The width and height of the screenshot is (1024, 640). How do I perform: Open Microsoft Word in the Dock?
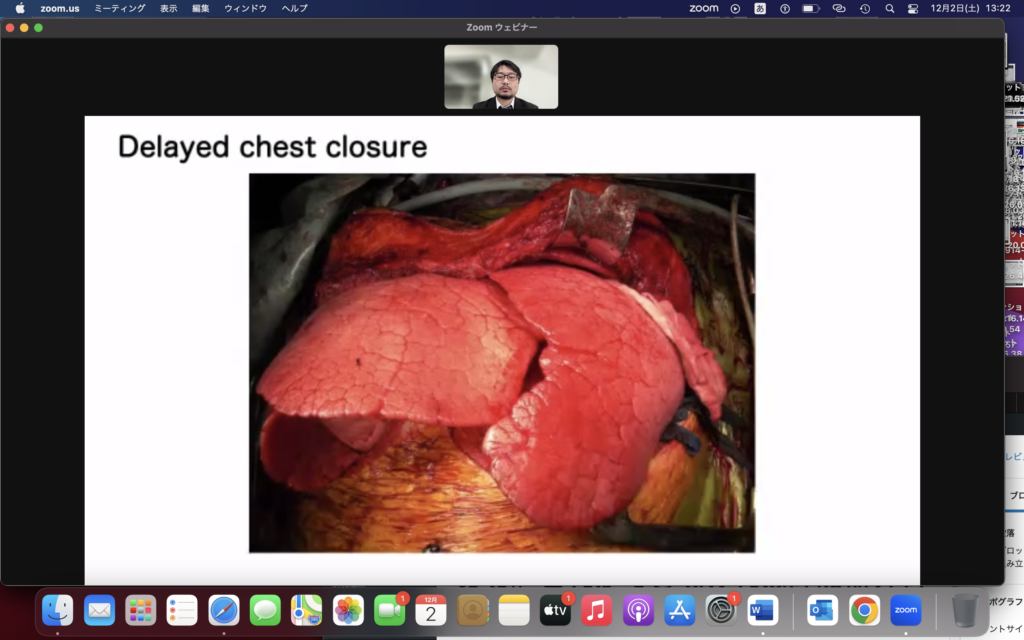pos(762,609)
